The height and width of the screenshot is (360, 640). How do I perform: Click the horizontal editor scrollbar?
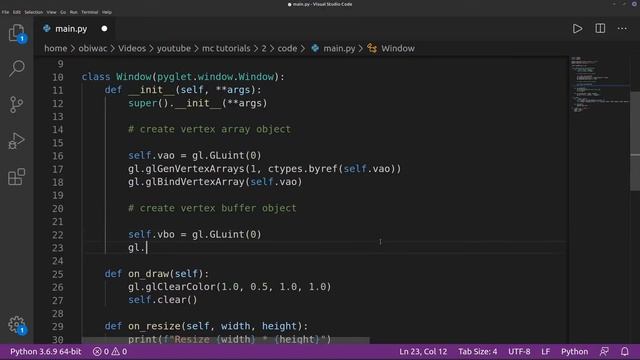pyautogui.click(x=225, y=340)
